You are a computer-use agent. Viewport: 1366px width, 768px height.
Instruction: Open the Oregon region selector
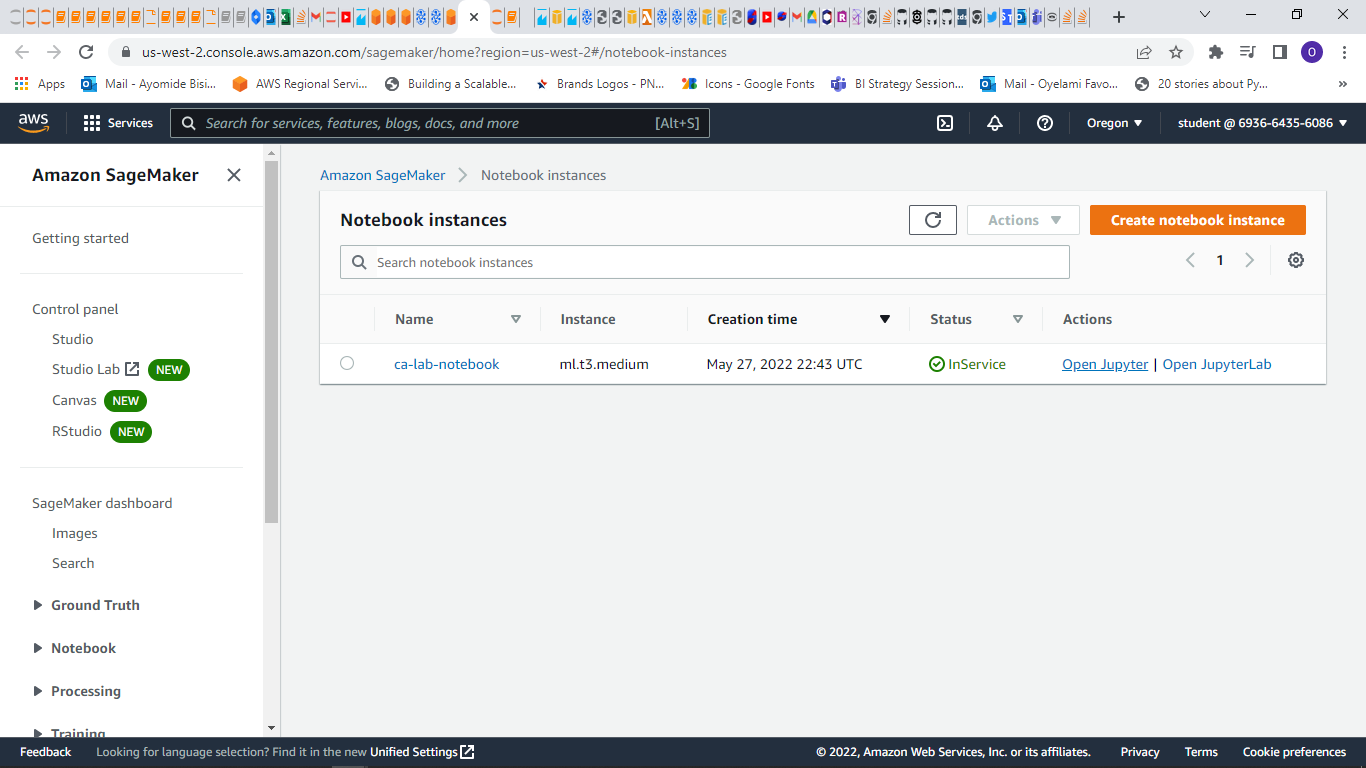click(x=1113, y=122)
